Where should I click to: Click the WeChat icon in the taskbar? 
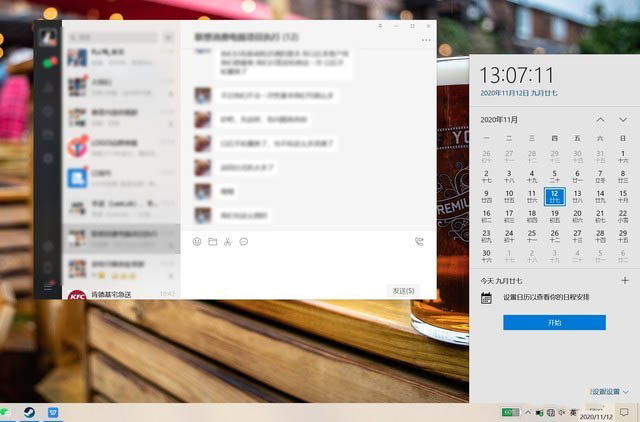(5, 412)
